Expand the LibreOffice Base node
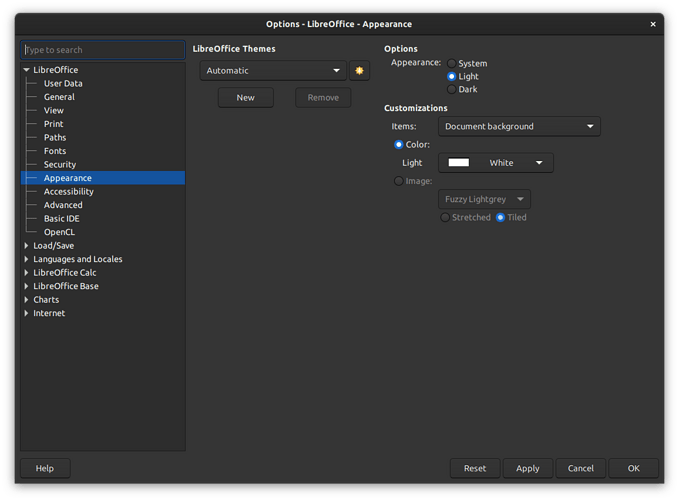 pyautogui.click(x=26, y=286)
